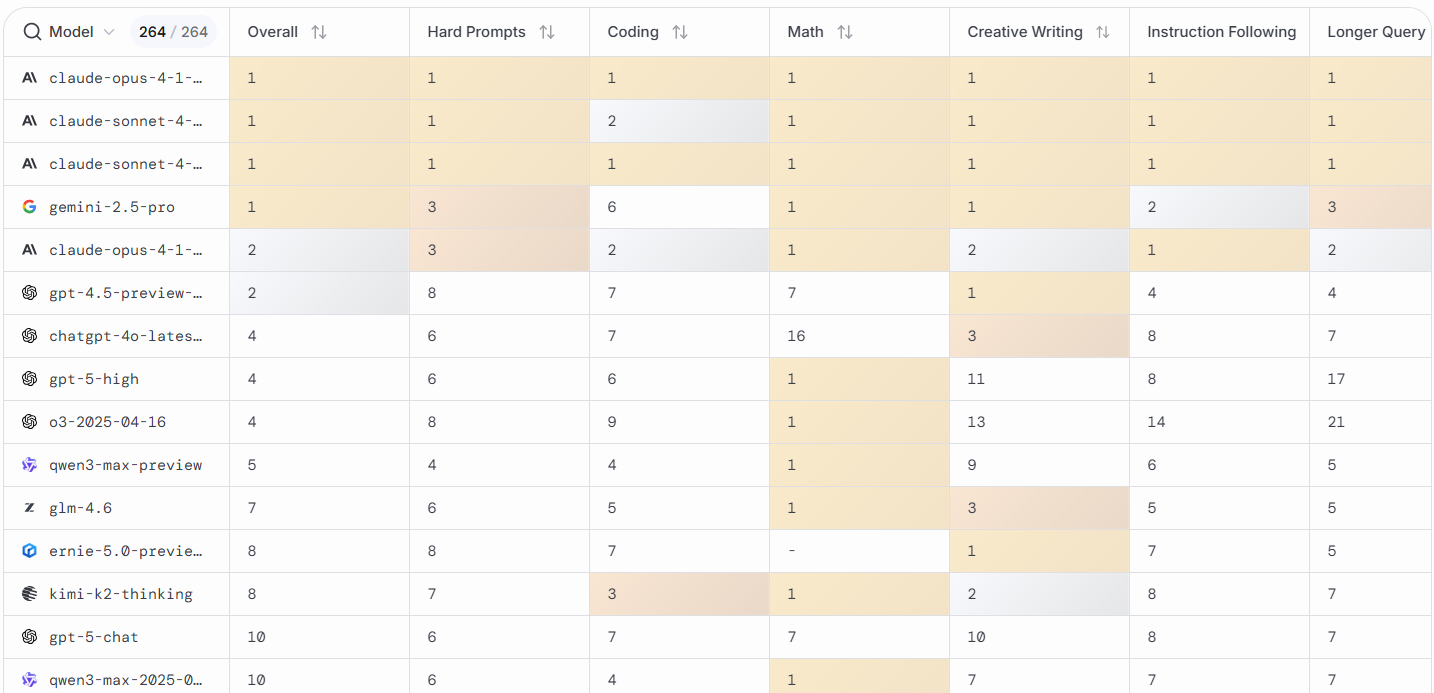Viewport: 1434px width, 693px height.
Task: Select the Longer Query column header
Action: pyautogui.click(x=1376, y=32)
